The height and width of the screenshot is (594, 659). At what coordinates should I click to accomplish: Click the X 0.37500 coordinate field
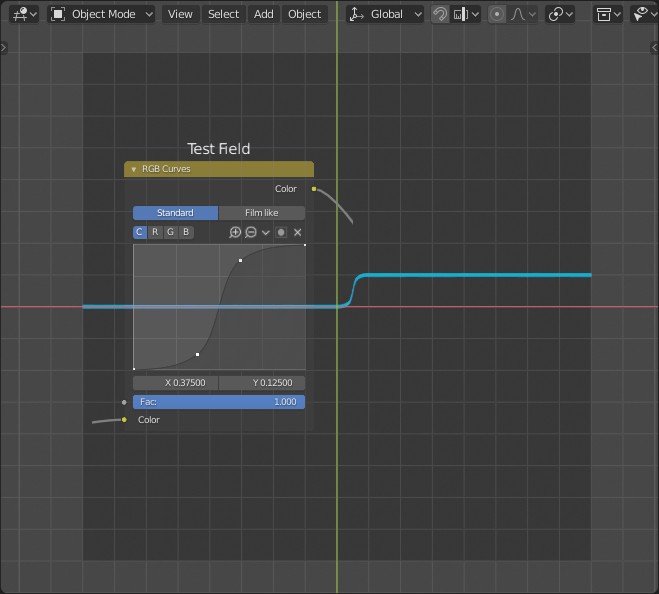pyautogui.click(x=176, y=383)
